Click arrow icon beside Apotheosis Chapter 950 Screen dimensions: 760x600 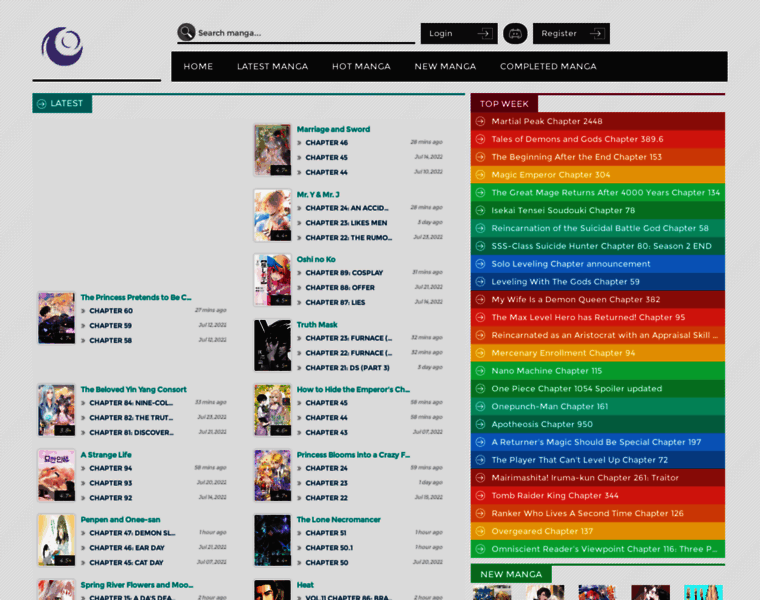(x=480, y=424)
